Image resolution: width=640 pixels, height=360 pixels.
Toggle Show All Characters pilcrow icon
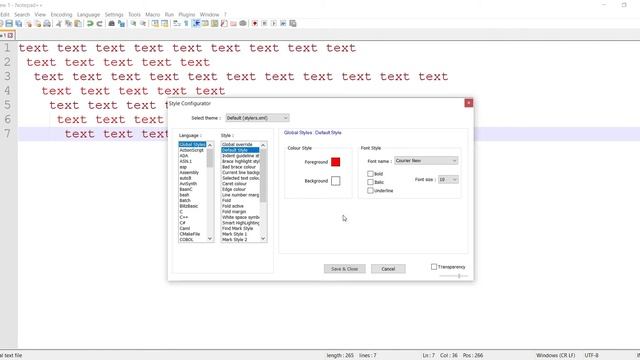[186, 24]
